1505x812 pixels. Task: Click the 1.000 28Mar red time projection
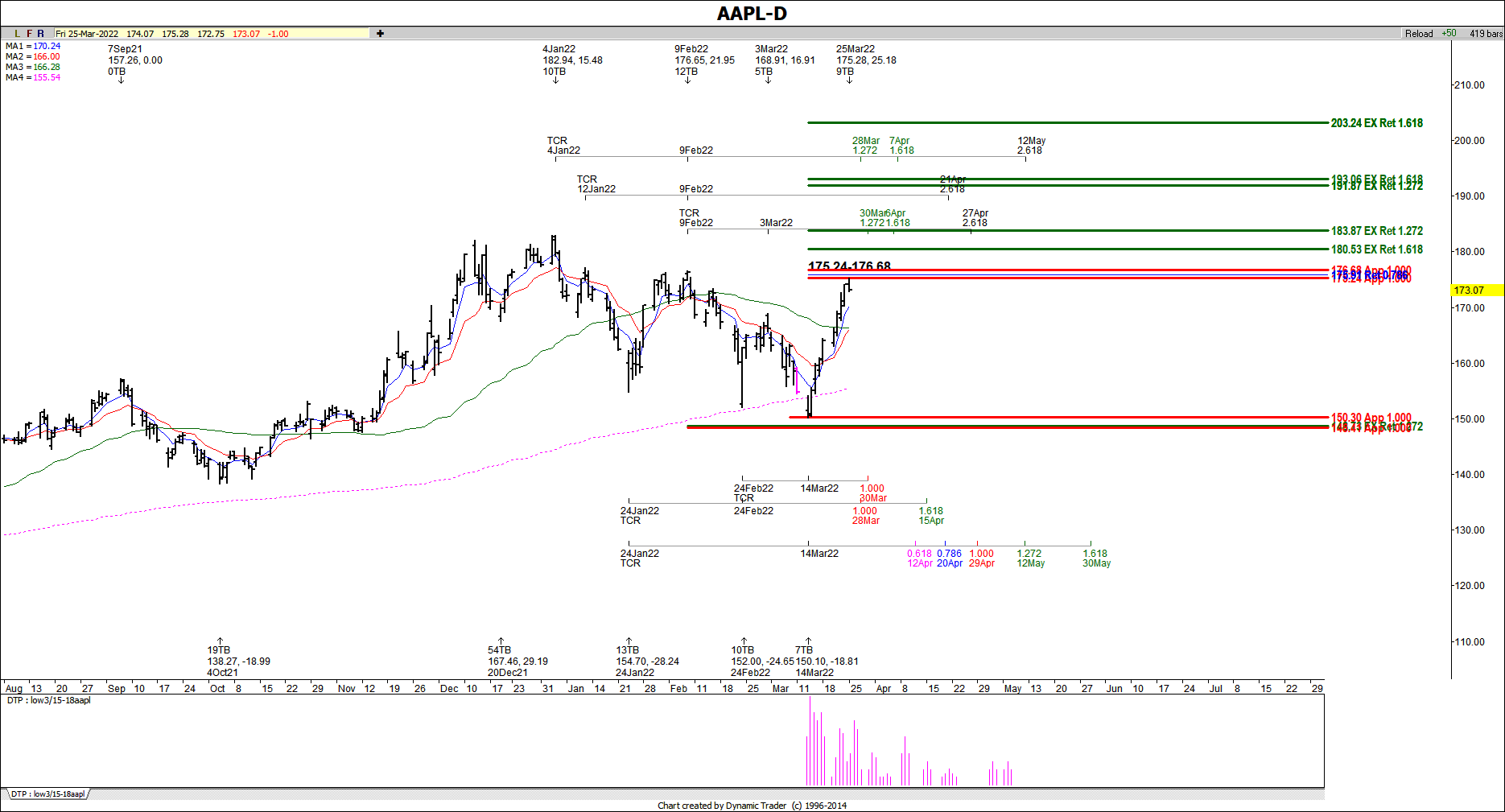[x=865, y=516]
